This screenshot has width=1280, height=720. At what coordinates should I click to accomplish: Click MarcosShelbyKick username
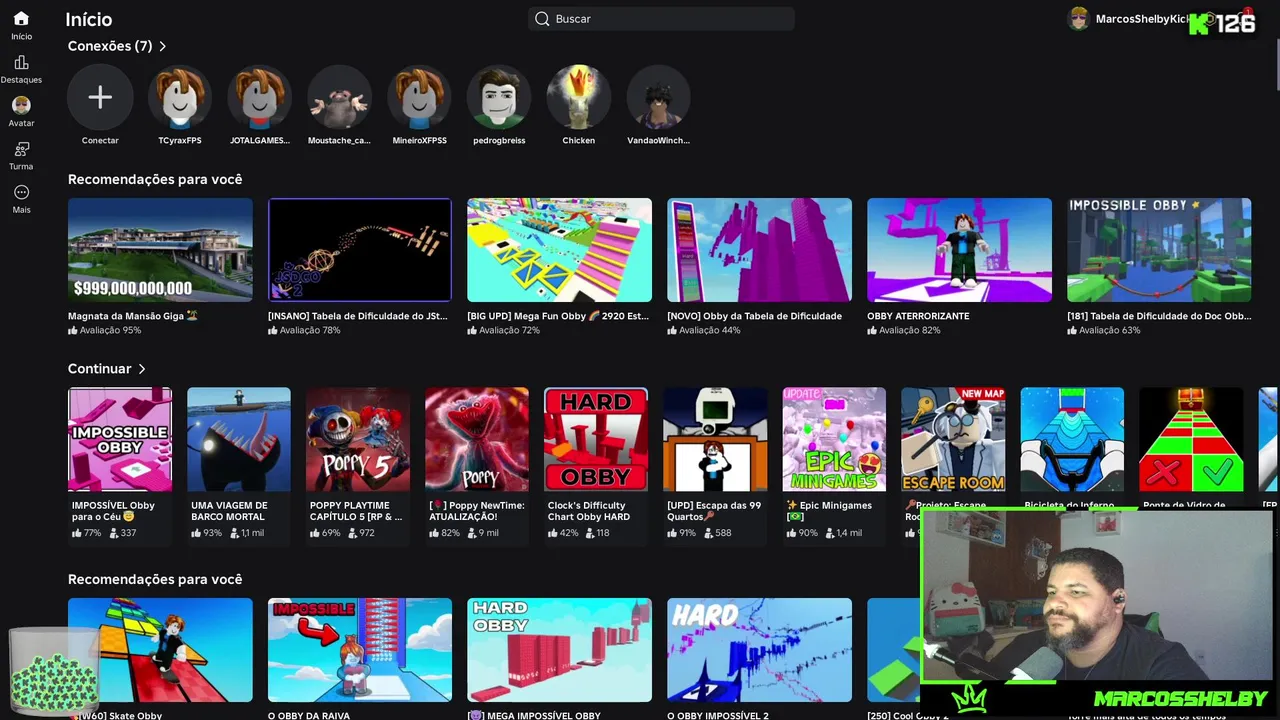1142,19
